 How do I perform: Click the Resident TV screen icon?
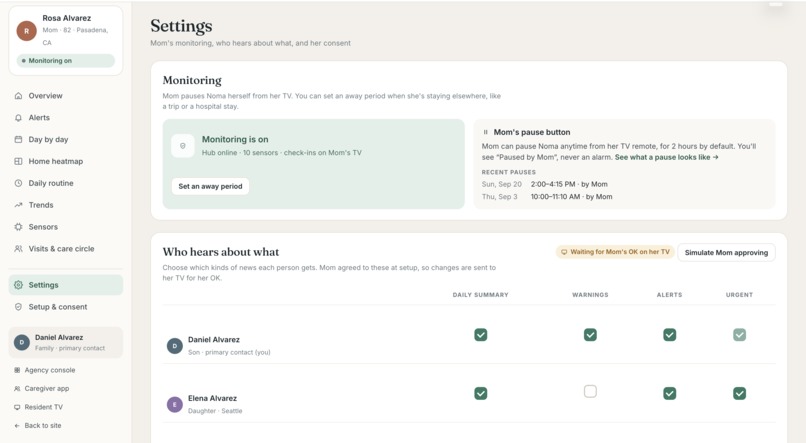[x=17, y=407]
